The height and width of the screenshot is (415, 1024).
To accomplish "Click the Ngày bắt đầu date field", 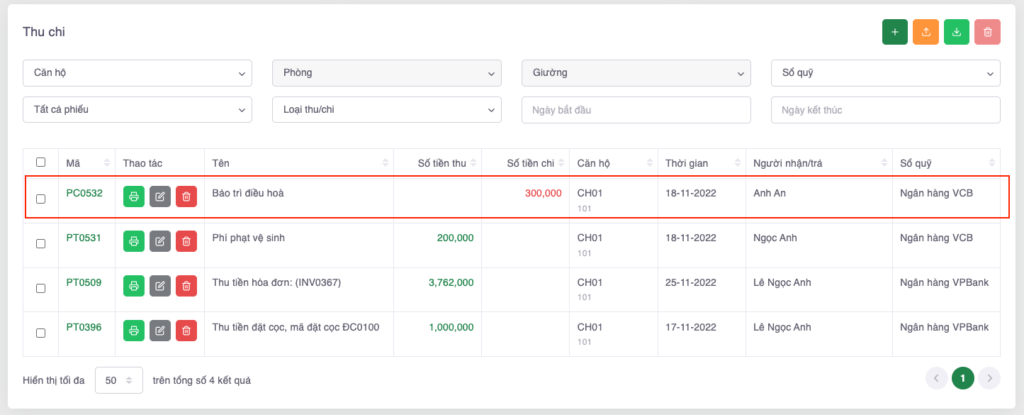I will tap(635, 110).
